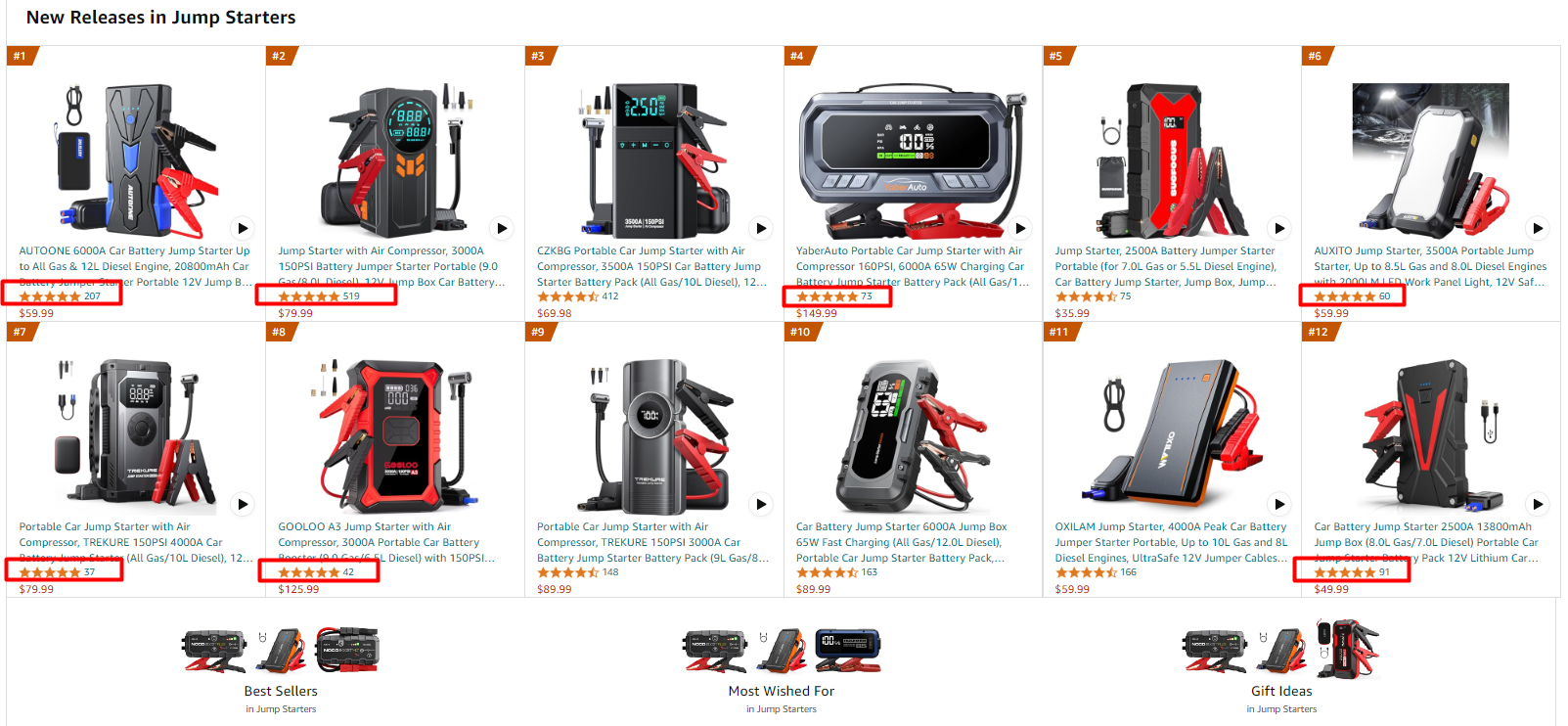Open the 166 ratings for OXILAM starter

coord(1096,572)
